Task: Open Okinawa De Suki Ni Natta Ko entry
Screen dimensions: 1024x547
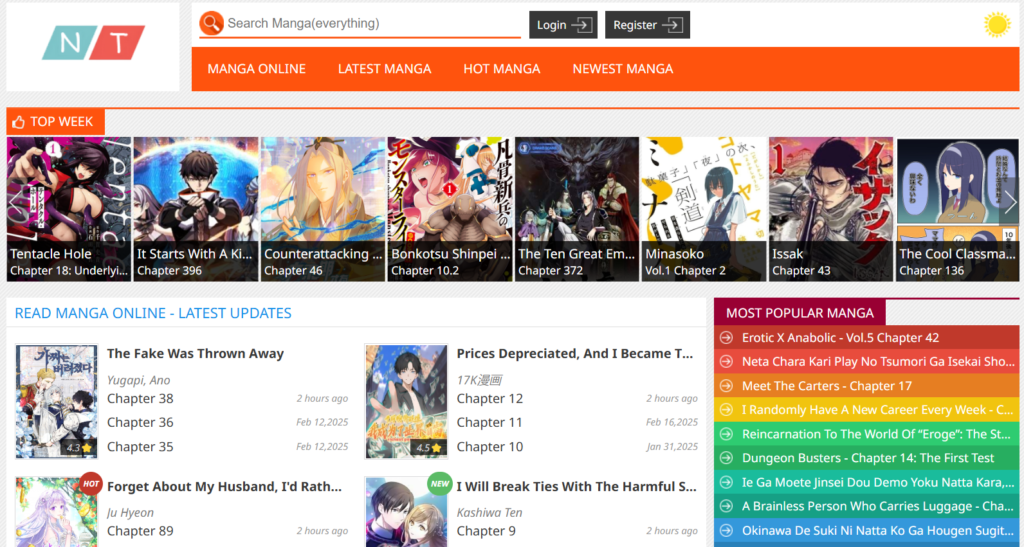Action: [878, 531]
